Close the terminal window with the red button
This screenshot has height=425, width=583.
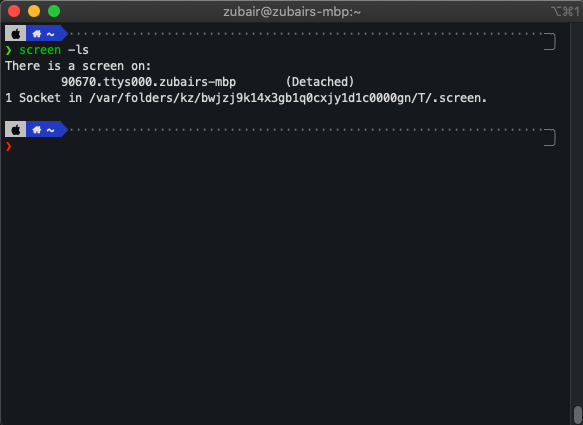point(14,11)
